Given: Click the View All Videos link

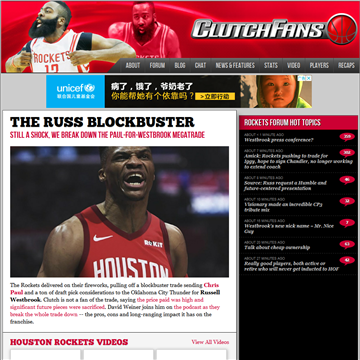Looking at the screenshot, I should (210, 342).
